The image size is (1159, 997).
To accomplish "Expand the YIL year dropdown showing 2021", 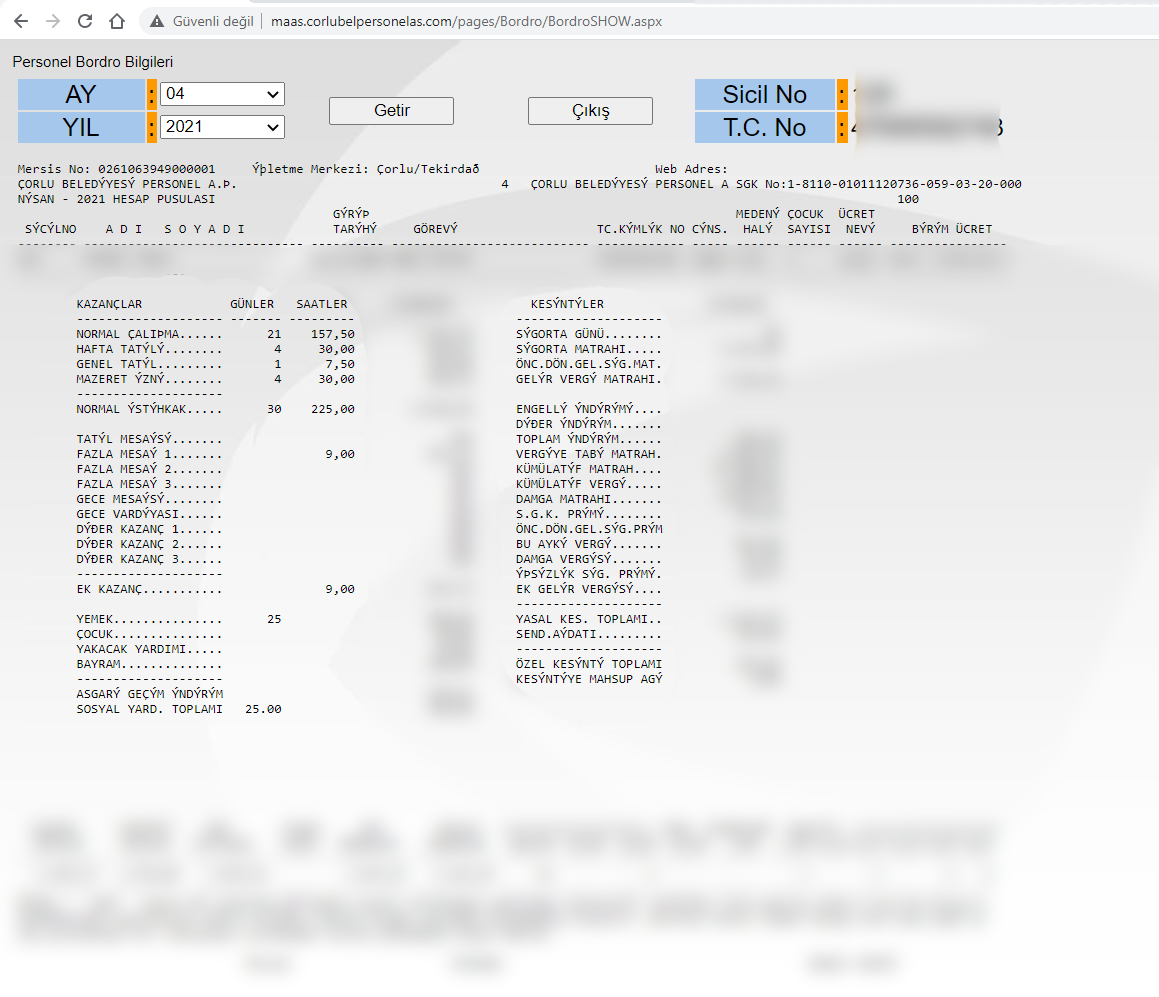I will click(222, 127).
